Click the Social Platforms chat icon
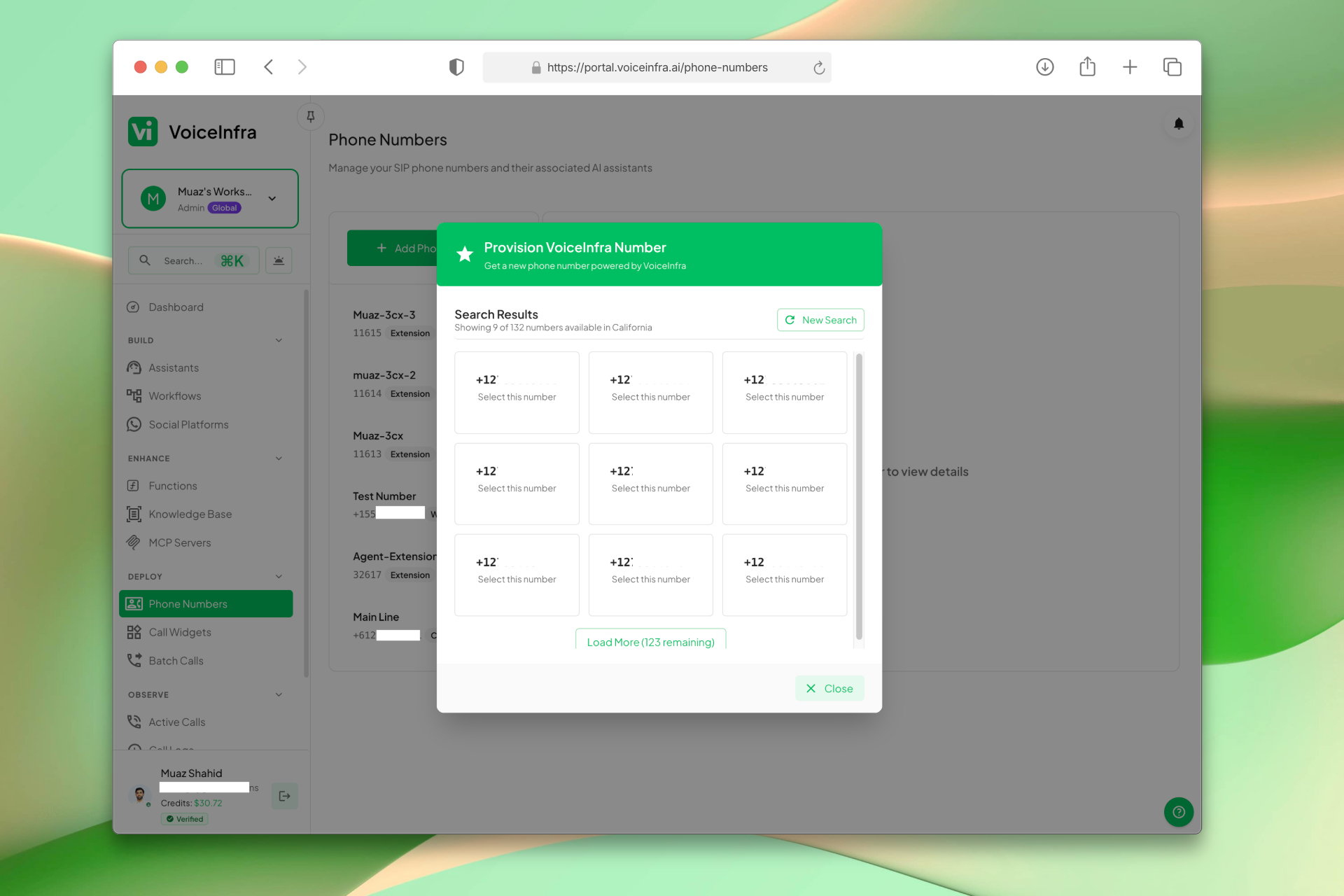Image resolution: width=1344 pixels, height=896 pixels. point(134,424)
